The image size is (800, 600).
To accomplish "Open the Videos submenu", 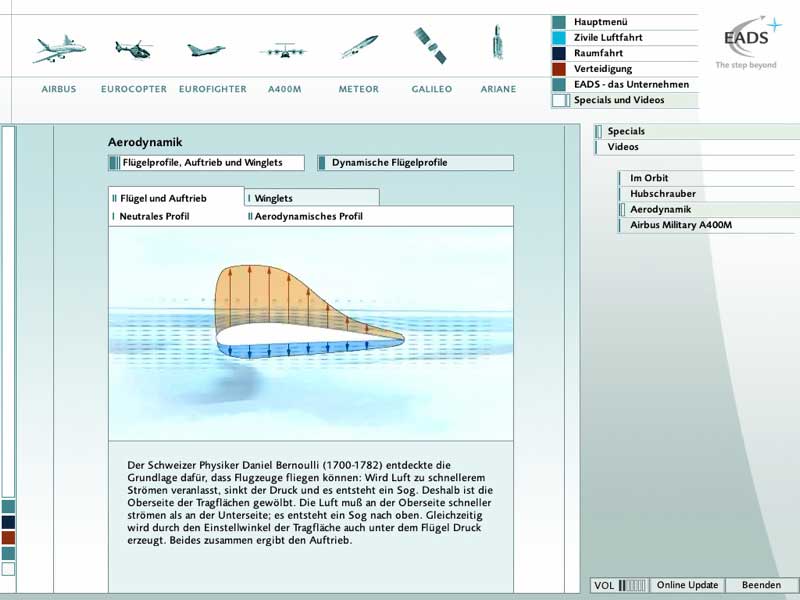I will tap(697, 147).
